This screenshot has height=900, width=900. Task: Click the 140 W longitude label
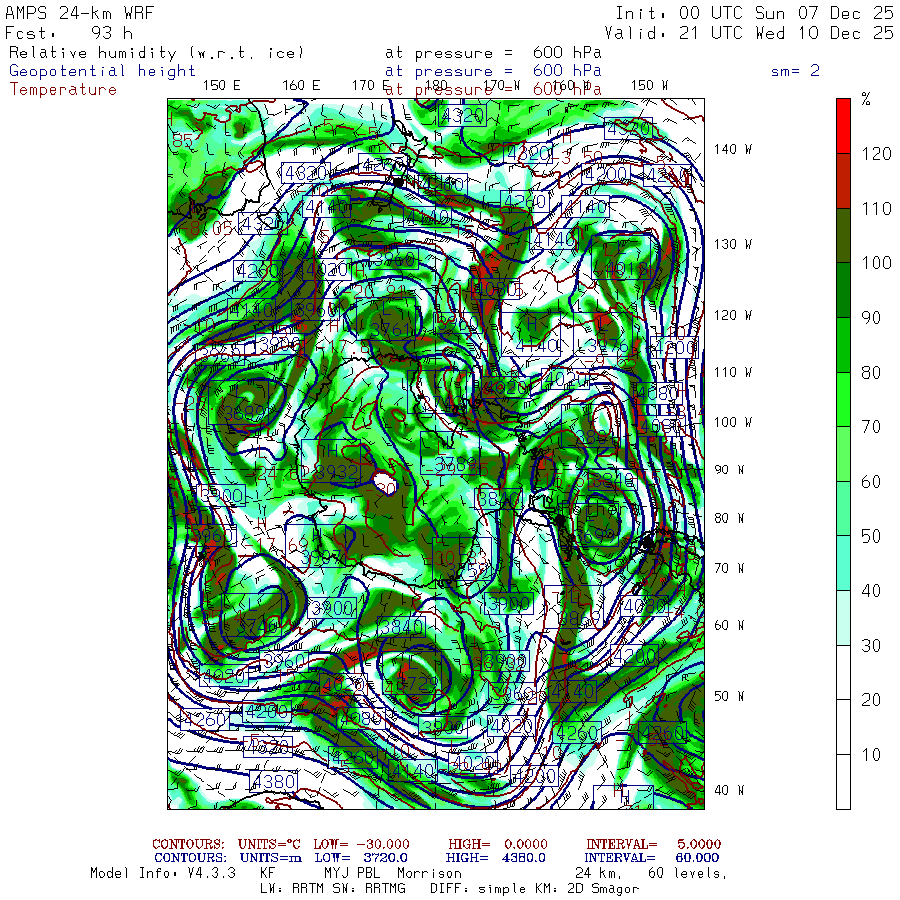[x=733, y=149]
